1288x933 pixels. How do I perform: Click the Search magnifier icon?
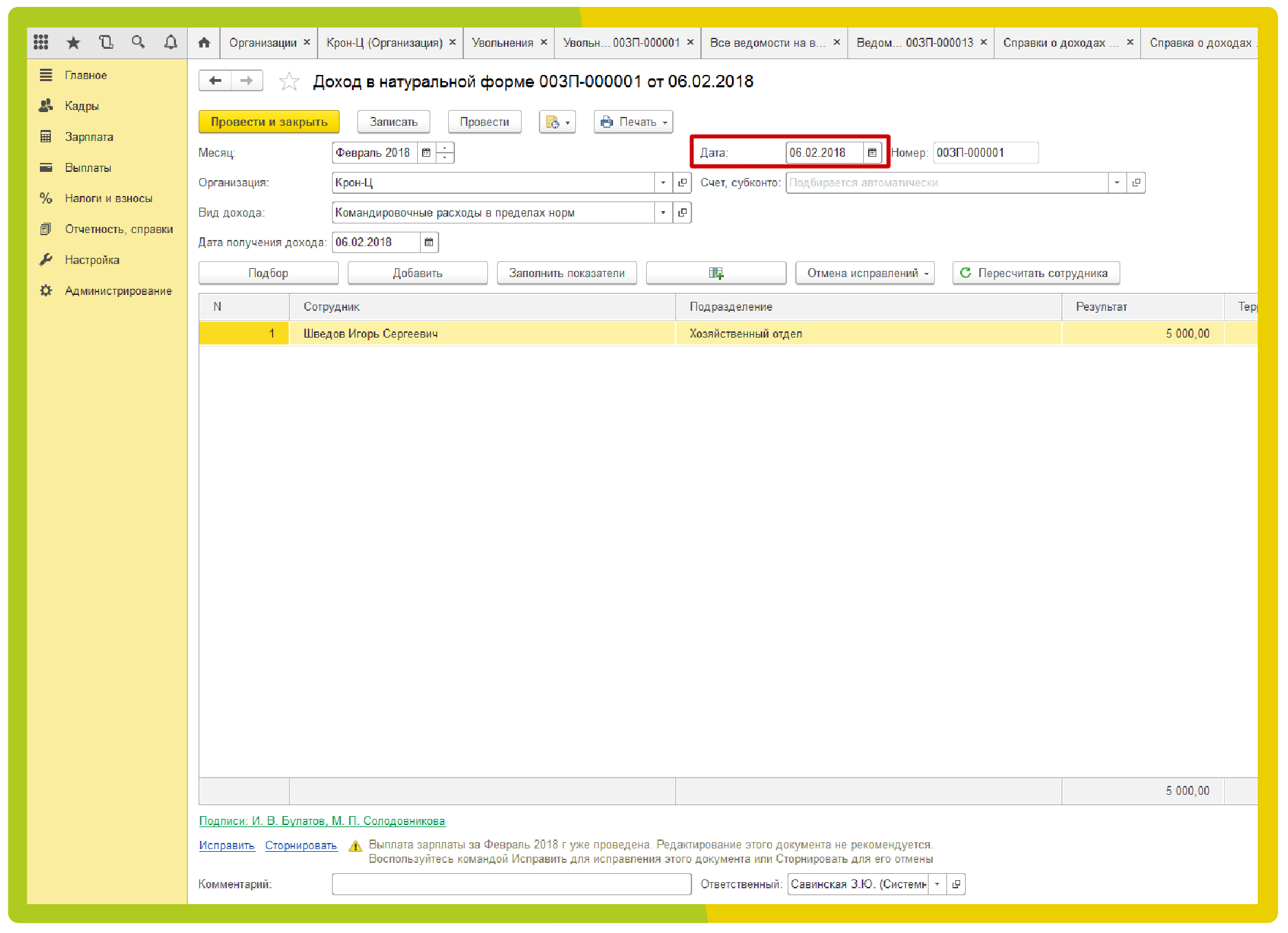[x=138, y=43]
